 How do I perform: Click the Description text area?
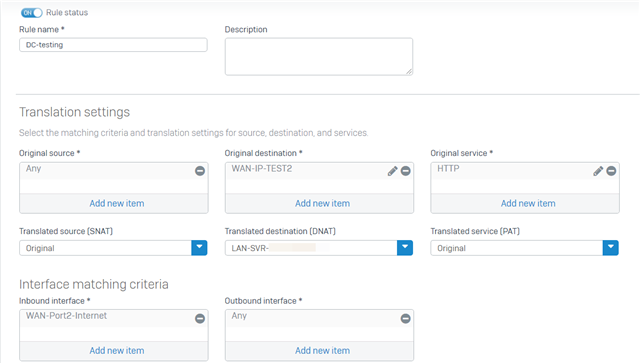(x=319, y=56)
